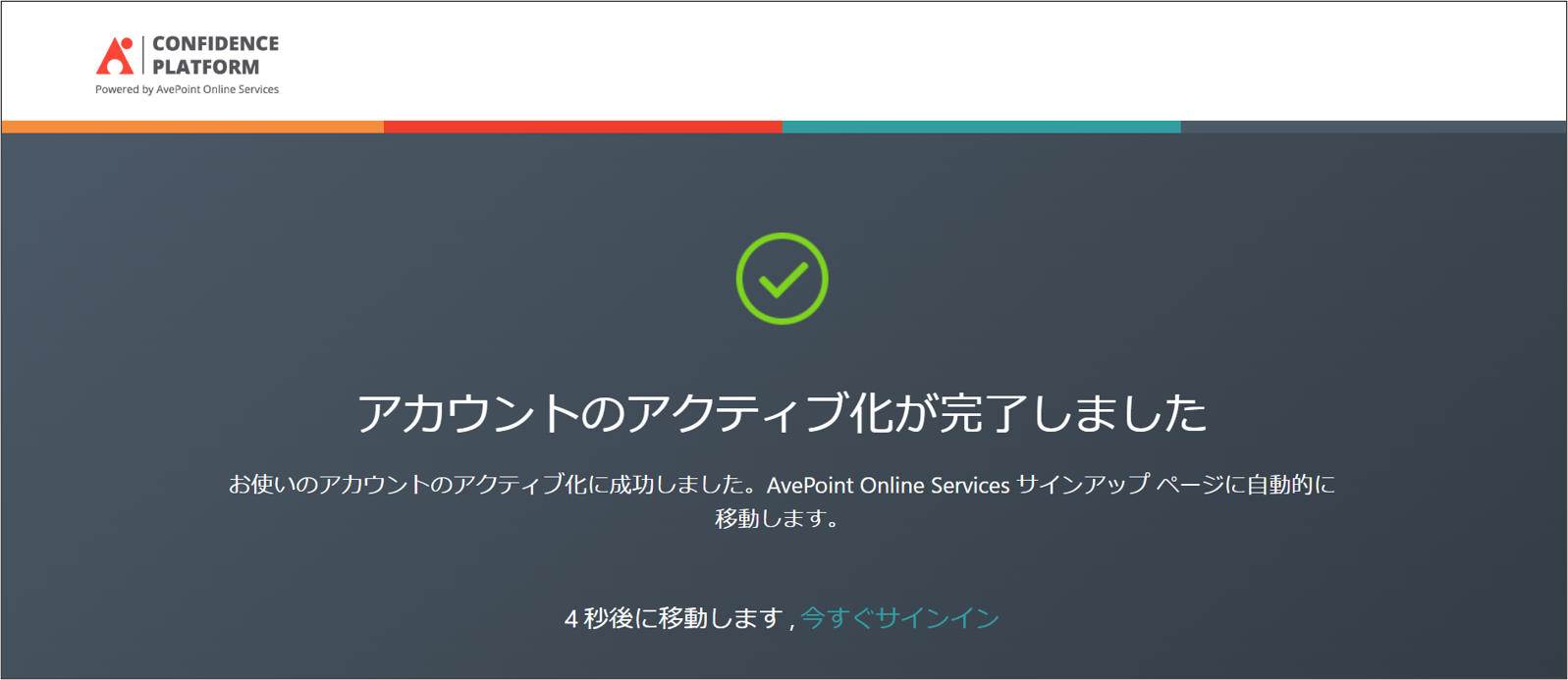Click the green checkmark success icon

pos(782,279)
